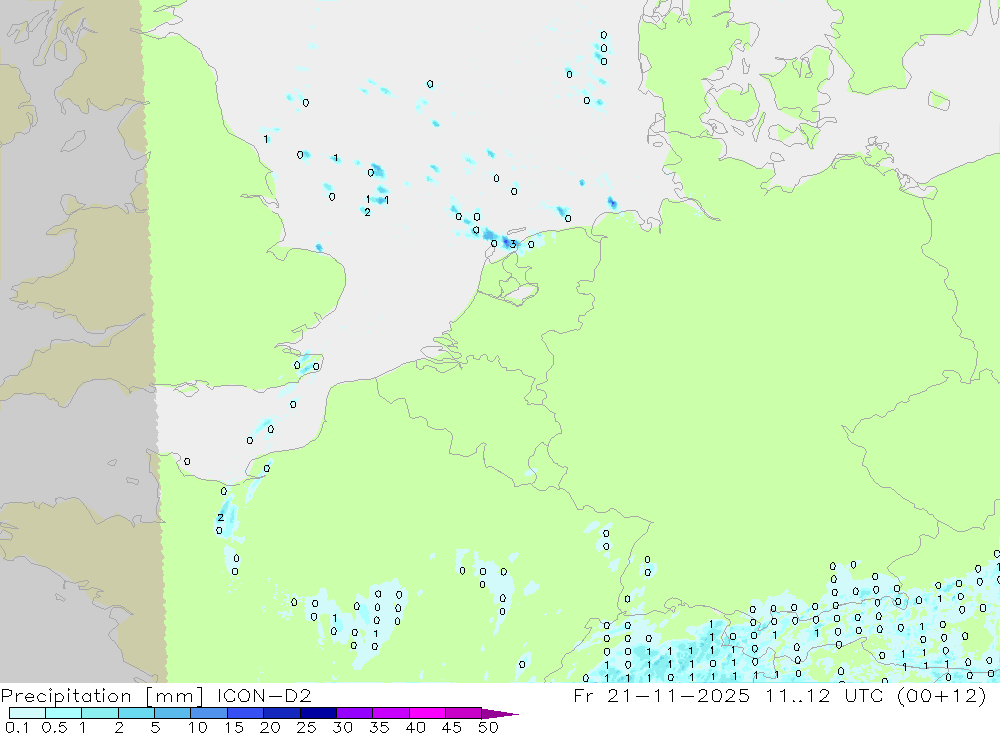Click the '(00+12)' forecast offset text
1000x733 pixels.
click(941, 695)
